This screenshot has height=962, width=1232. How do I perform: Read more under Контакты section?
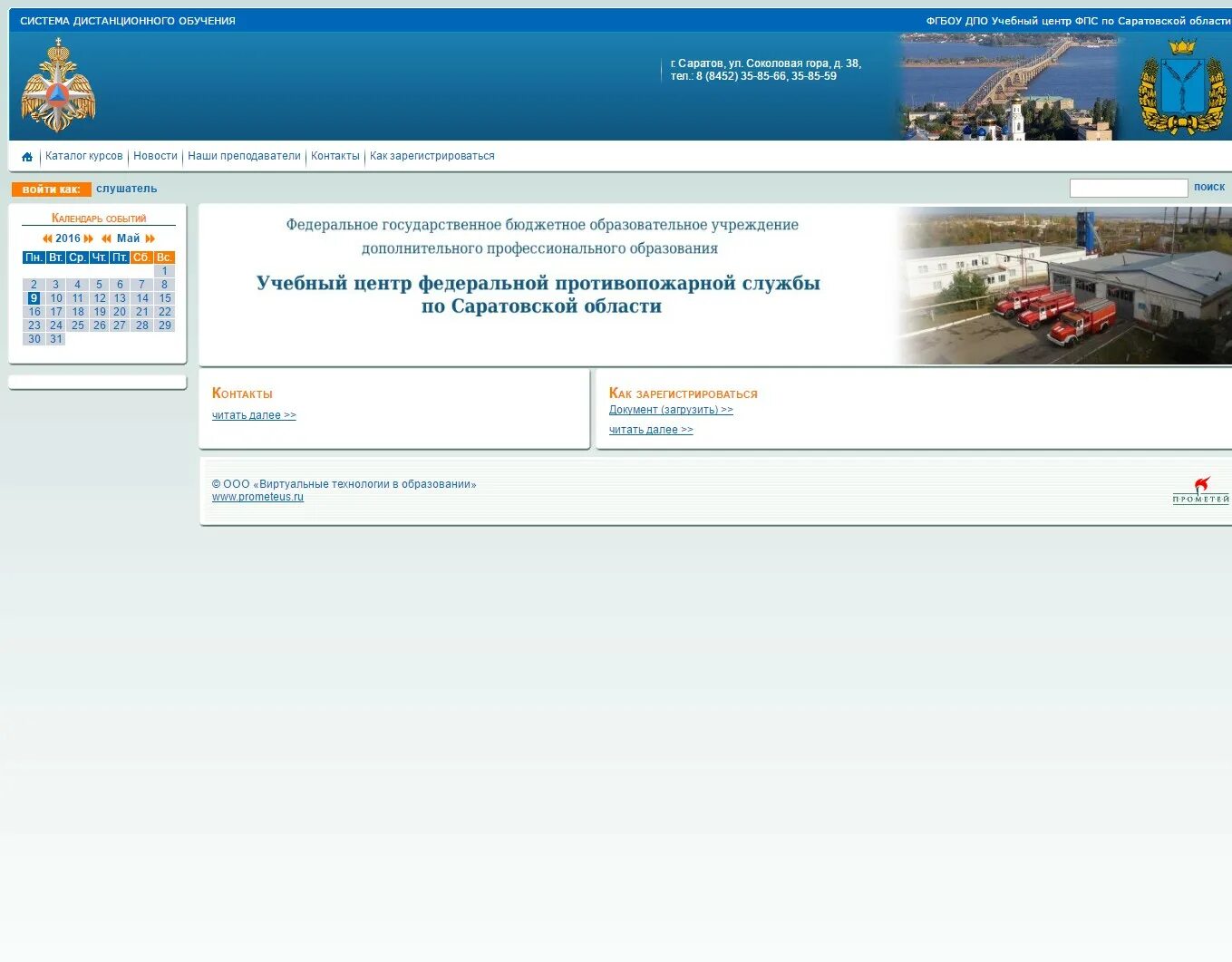point(254,415)
